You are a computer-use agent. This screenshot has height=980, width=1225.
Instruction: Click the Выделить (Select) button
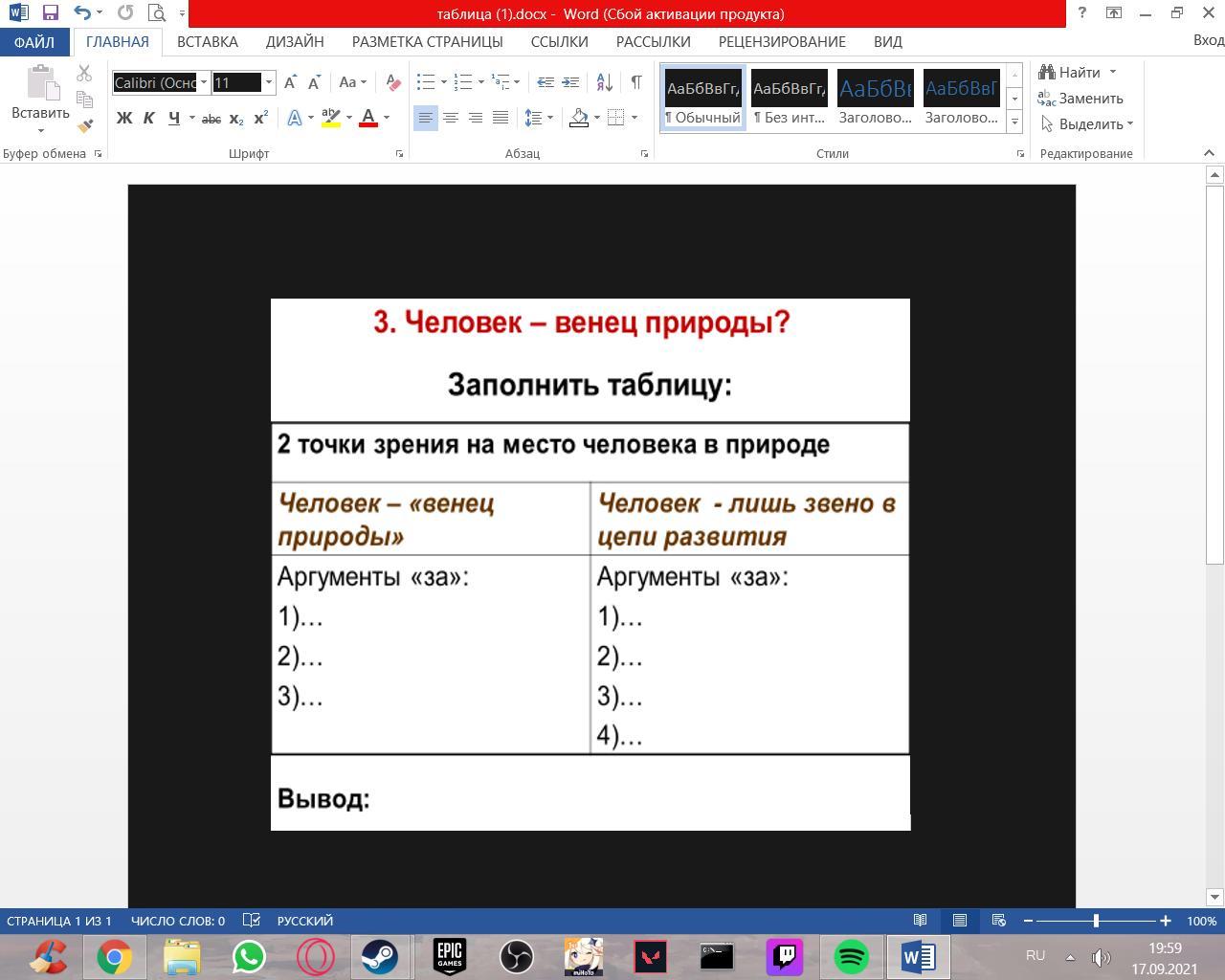[1086, 123]
